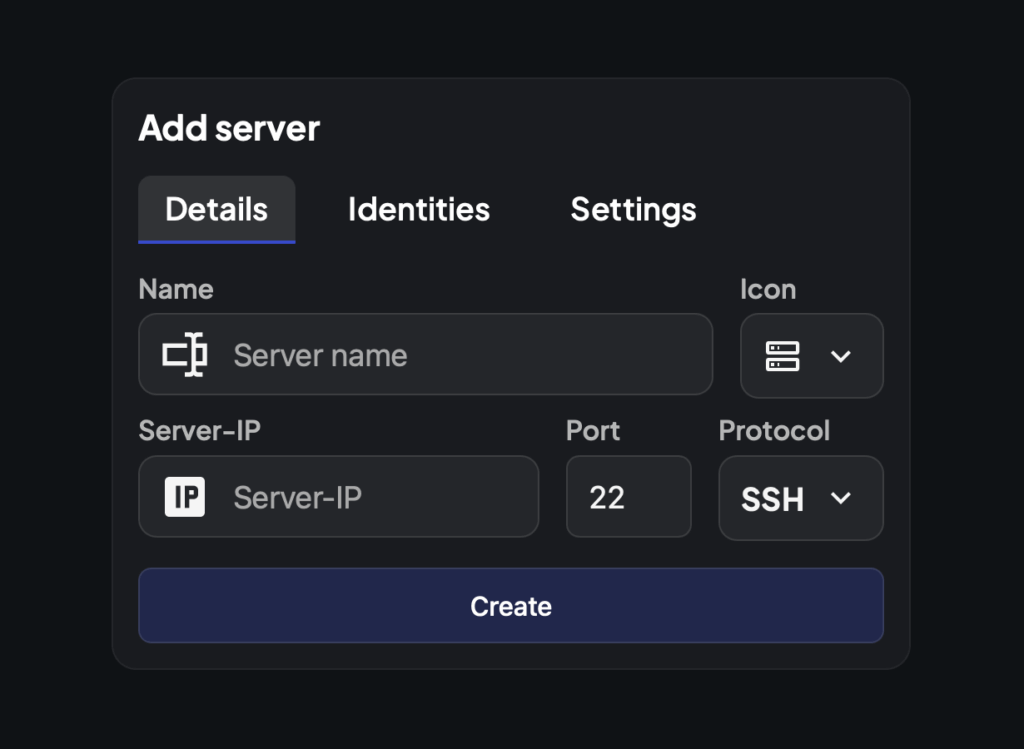
Task: Click the Name field label
Action: [x=176, y=289]
